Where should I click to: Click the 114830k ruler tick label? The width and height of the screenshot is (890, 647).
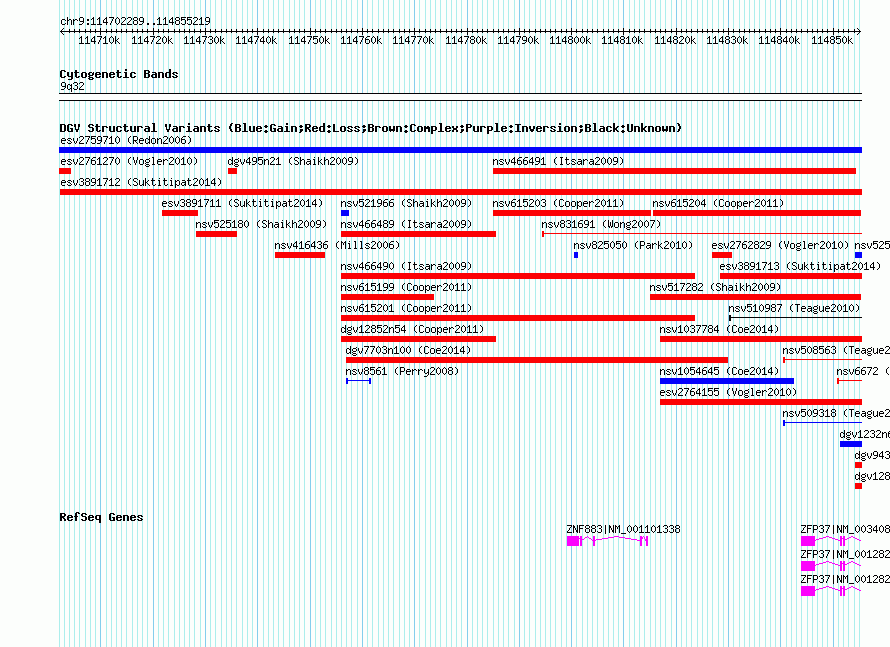tap(727, 40)
